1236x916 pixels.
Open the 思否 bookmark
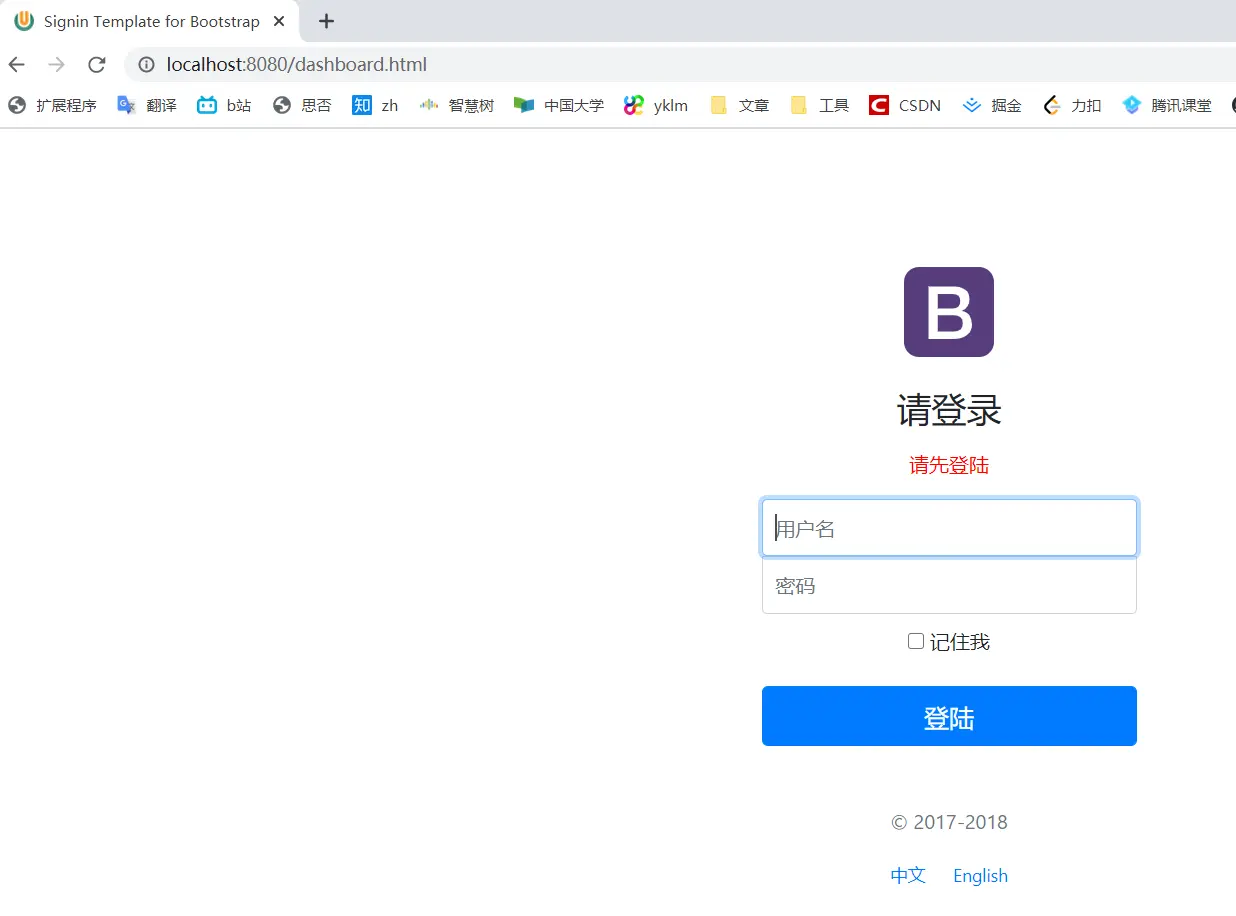pyautogui.click(x=302, y=105)
